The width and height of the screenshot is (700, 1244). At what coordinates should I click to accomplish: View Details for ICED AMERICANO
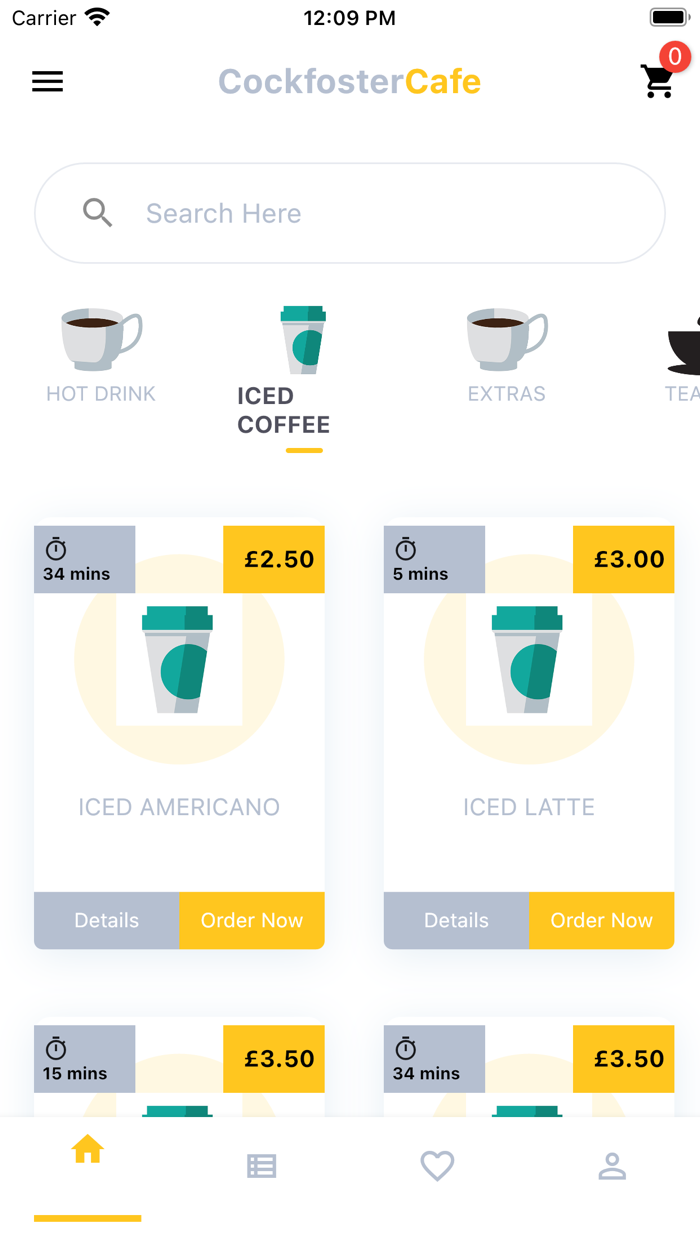[106, 920]
